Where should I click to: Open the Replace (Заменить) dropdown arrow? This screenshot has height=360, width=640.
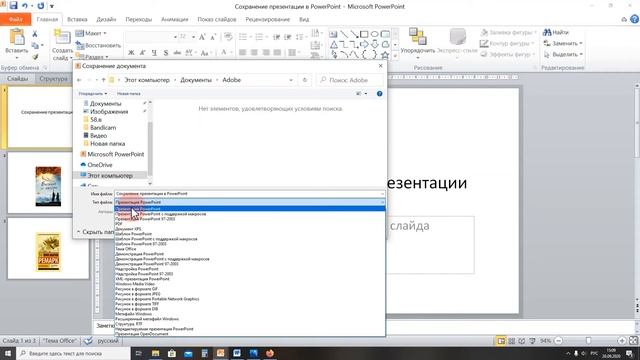tap(580, 43)
